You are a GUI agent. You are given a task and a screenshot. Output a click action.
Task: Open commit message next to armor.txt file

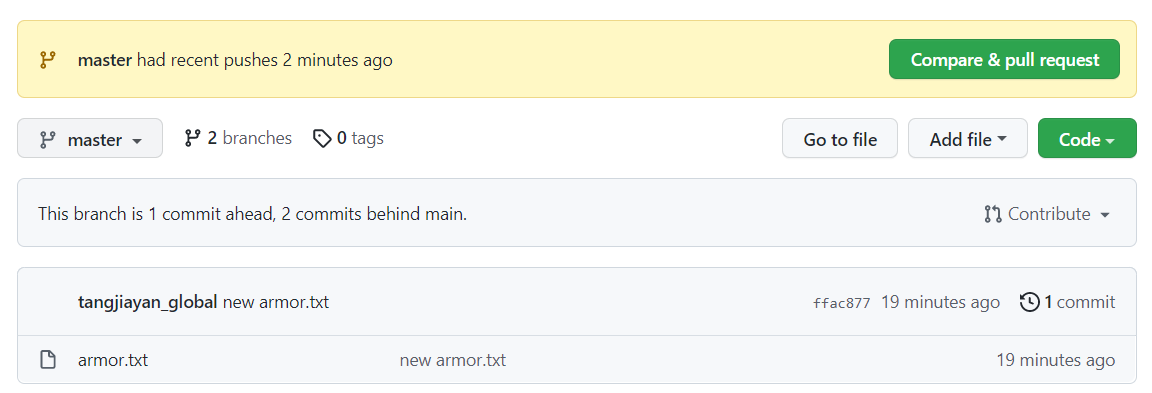(x=453, y=361)
